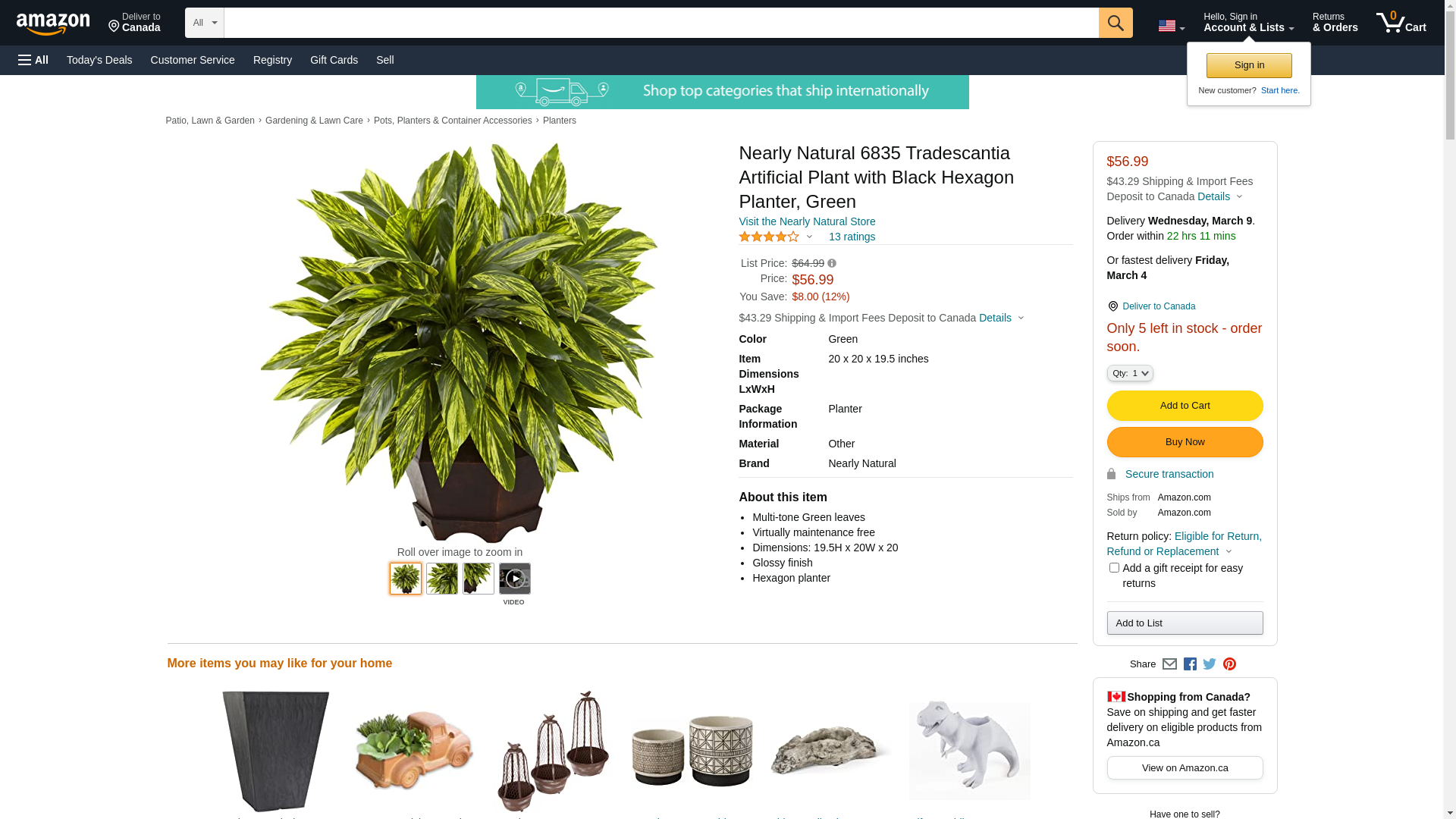Click into the main search field
This screenshot has width=1456, height=819.
pyautogui.click(x=661, y=23)
